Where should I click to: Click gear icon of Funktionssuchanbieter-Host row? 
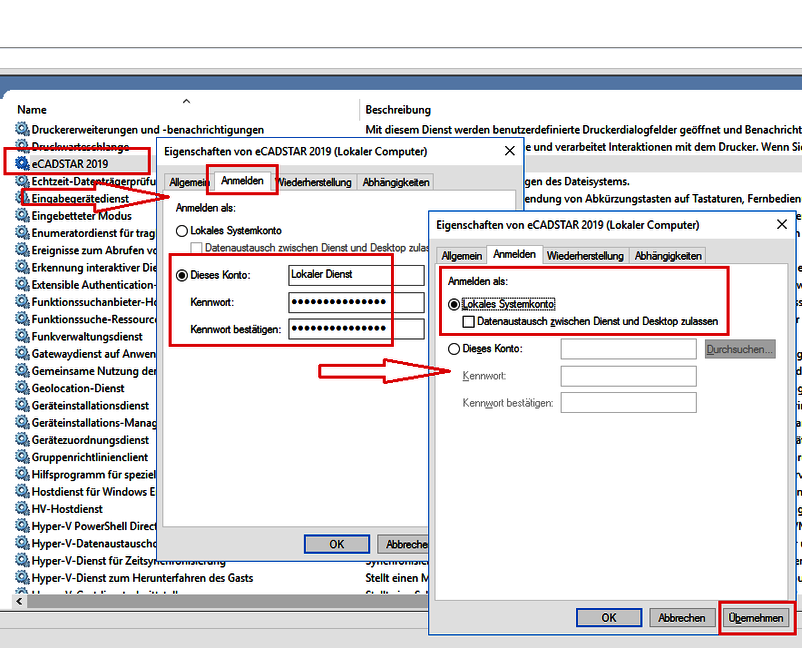pyautogui.click(x=22, y=301)
